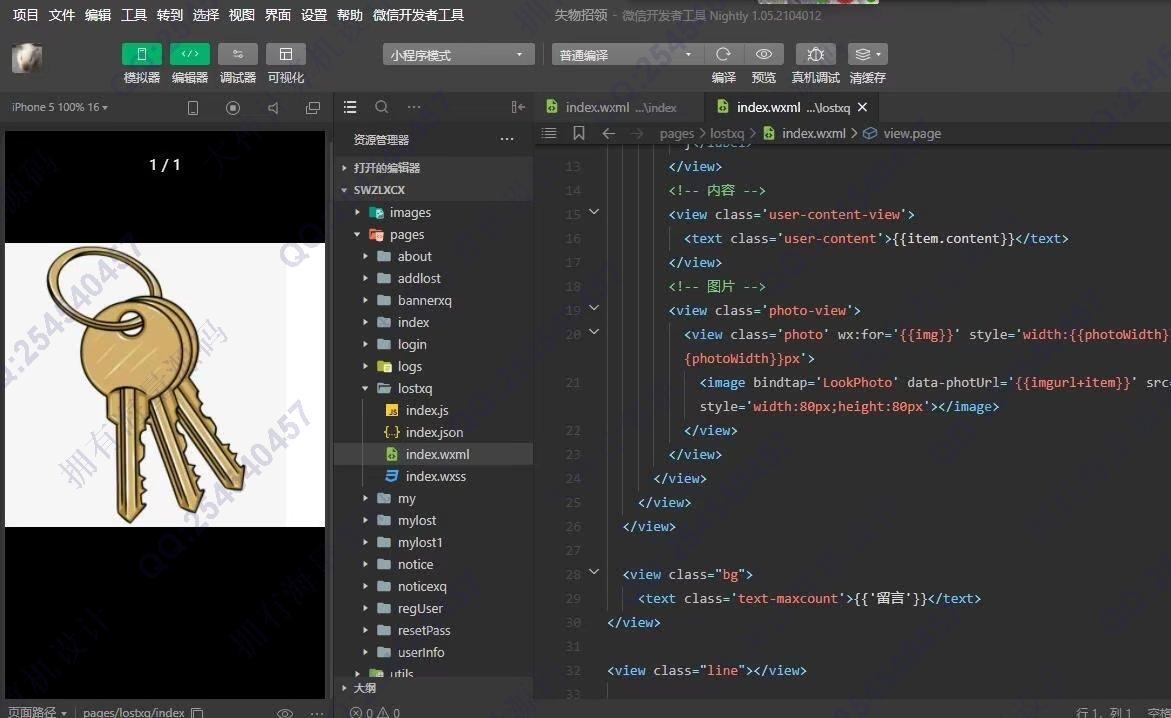Click the bookmark icon in breadcrumb bar
Viewport: 1171px width, 718px height.
[x=579, y=133]
